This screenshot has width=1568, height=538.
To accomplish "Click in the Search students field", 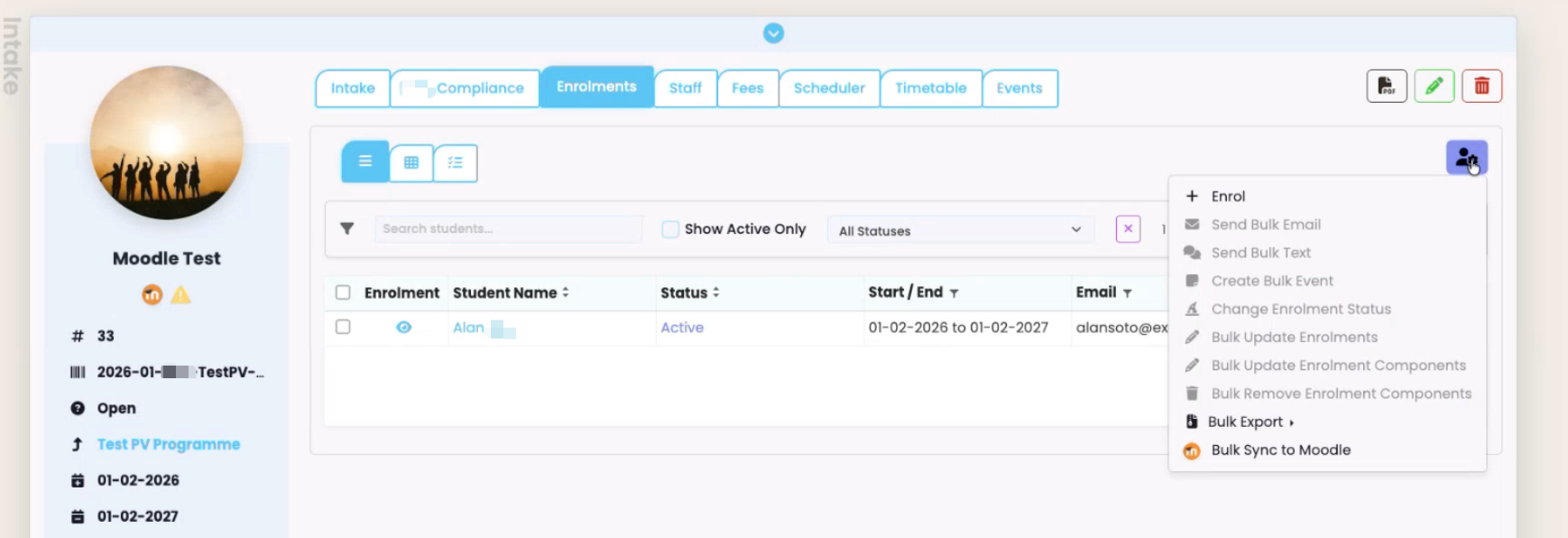I will point(508,229).
